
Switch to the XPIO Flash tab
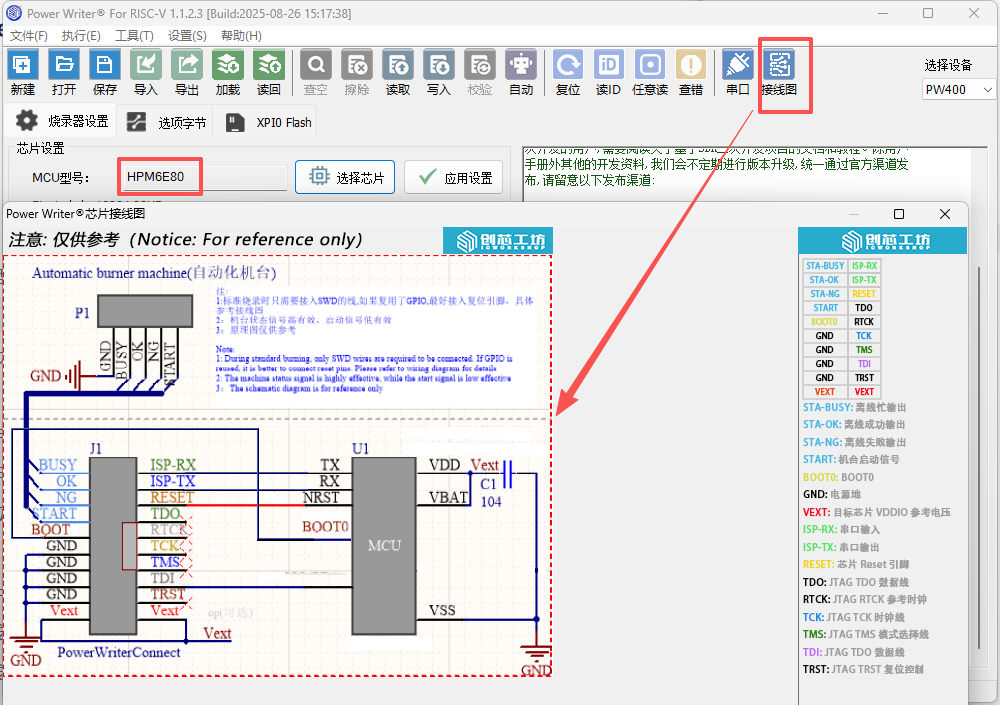click(x=270, y=122)
